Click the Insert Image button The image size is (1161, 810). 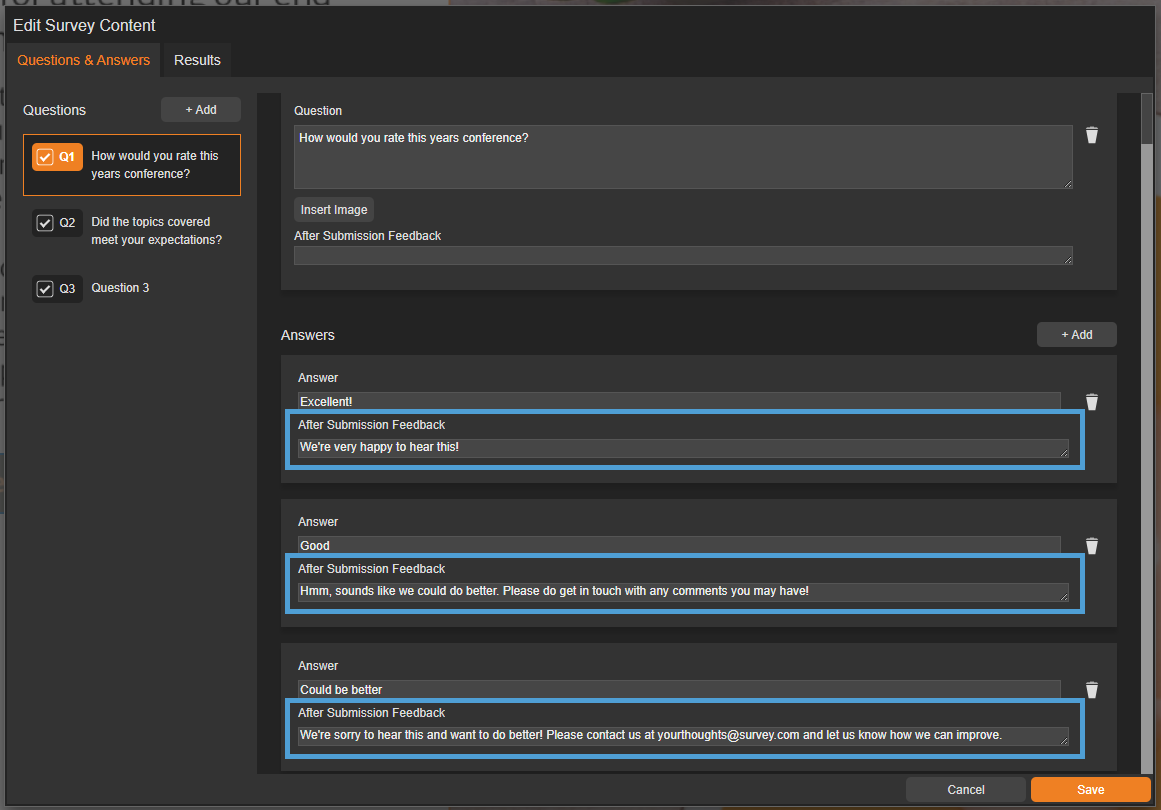coord(334,210)
